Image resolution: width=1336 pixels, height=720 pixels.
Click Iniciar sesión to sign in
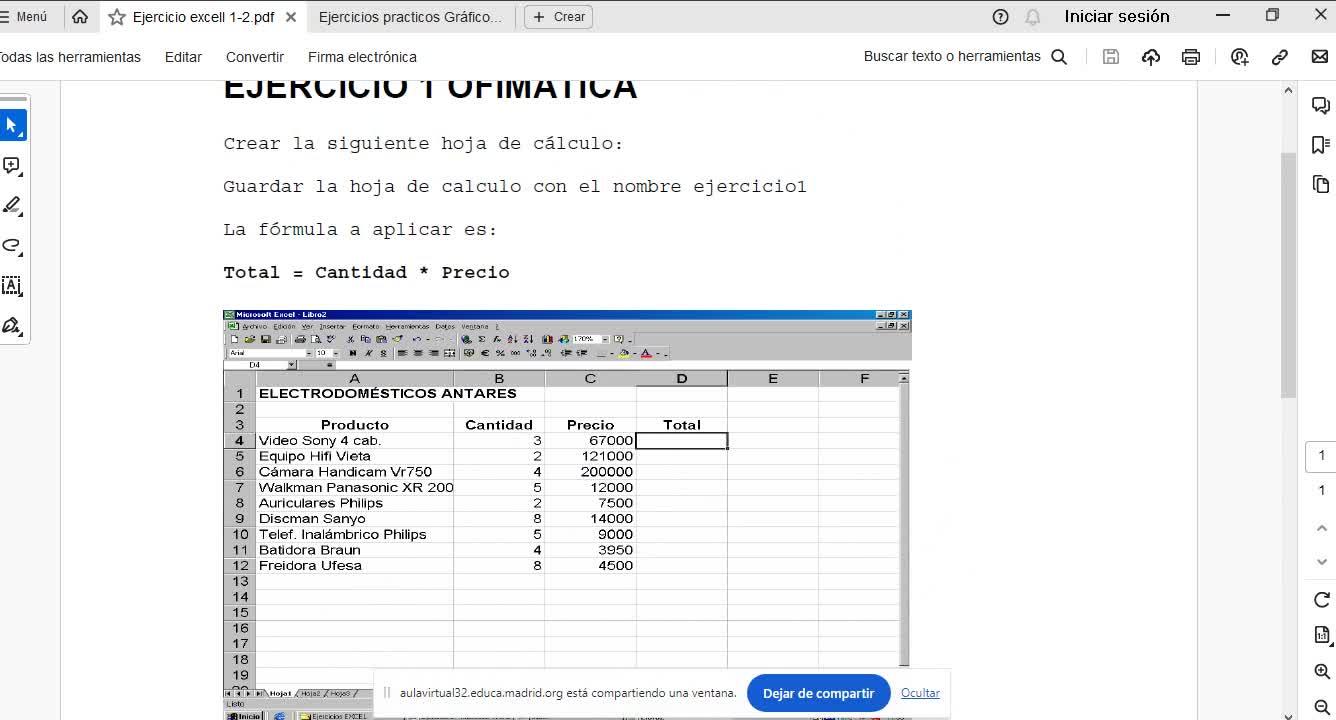(1117, 17)
